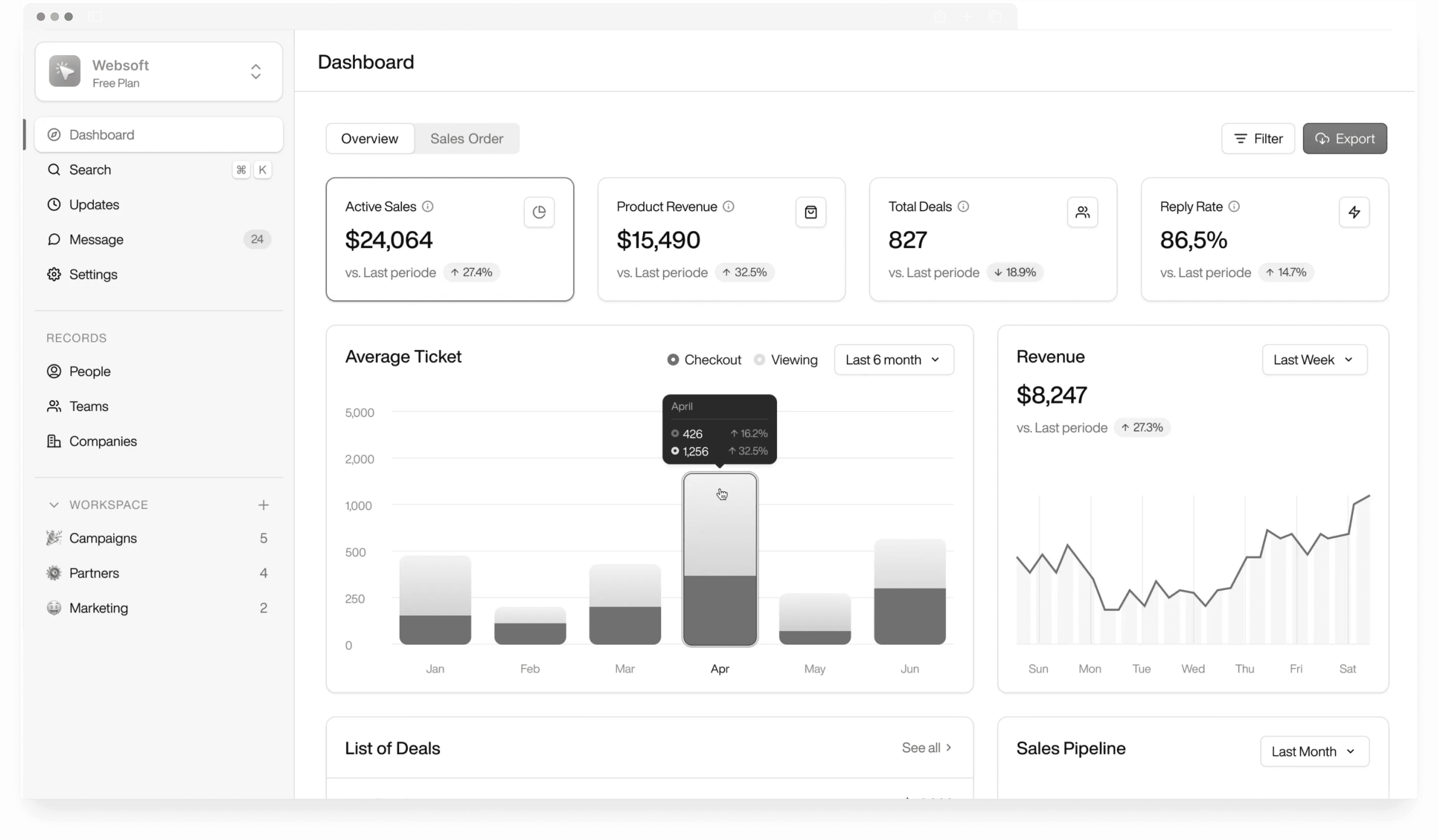Click the shopping bag icon on Product Revenue card
The image size is (1438, 840).
(x=811, y=212)
